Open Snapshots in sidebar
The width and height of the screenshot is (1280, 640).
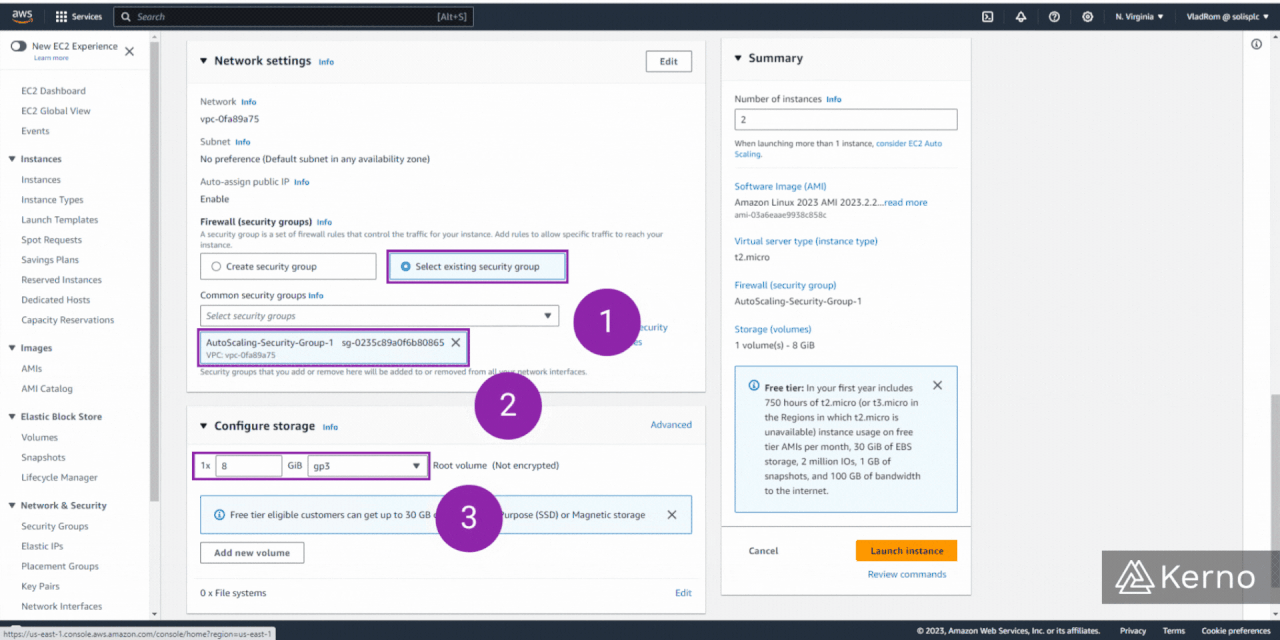[x=43, y=457]
